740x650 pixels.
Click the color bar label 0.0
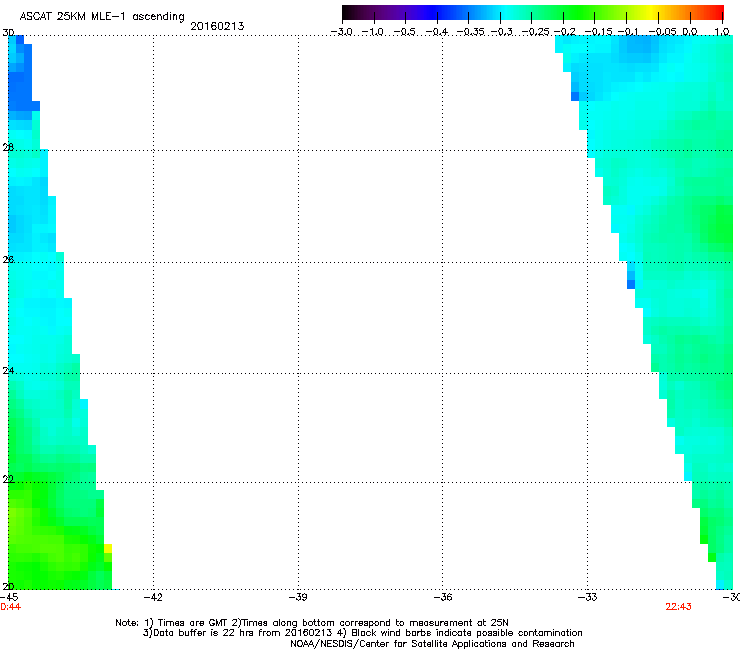coord(690,32)
